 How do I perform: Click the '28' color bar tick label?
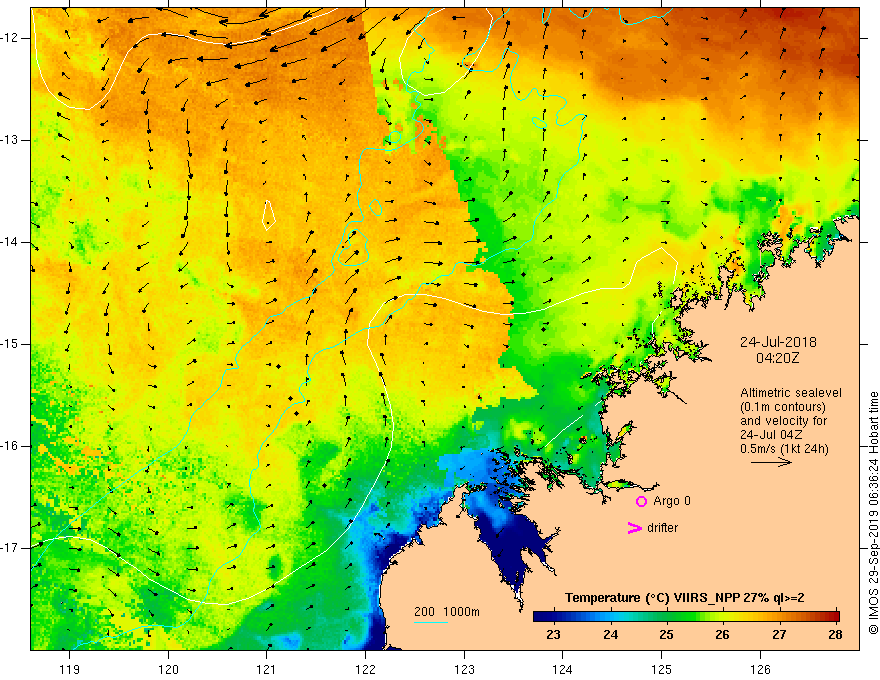pyautogui.click(x=835, y=635)
